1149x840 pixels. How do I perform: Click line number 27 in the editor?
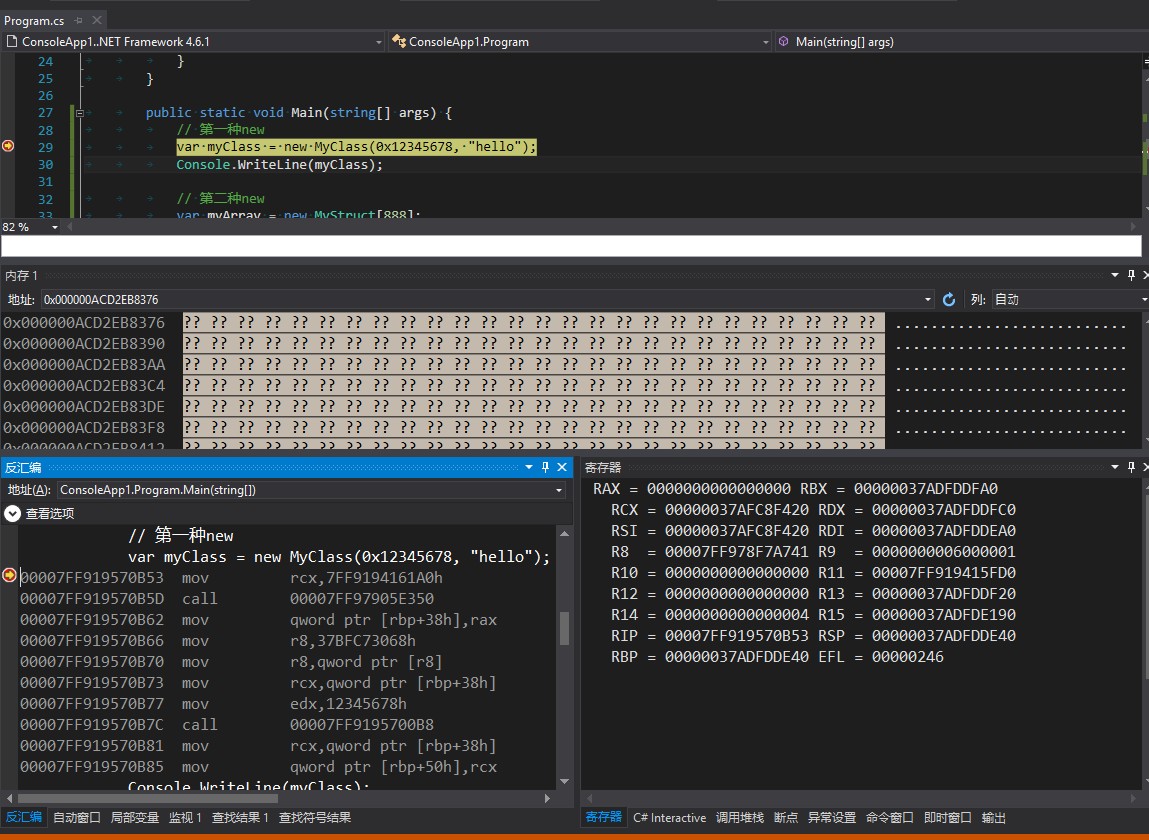pos(45,113)
